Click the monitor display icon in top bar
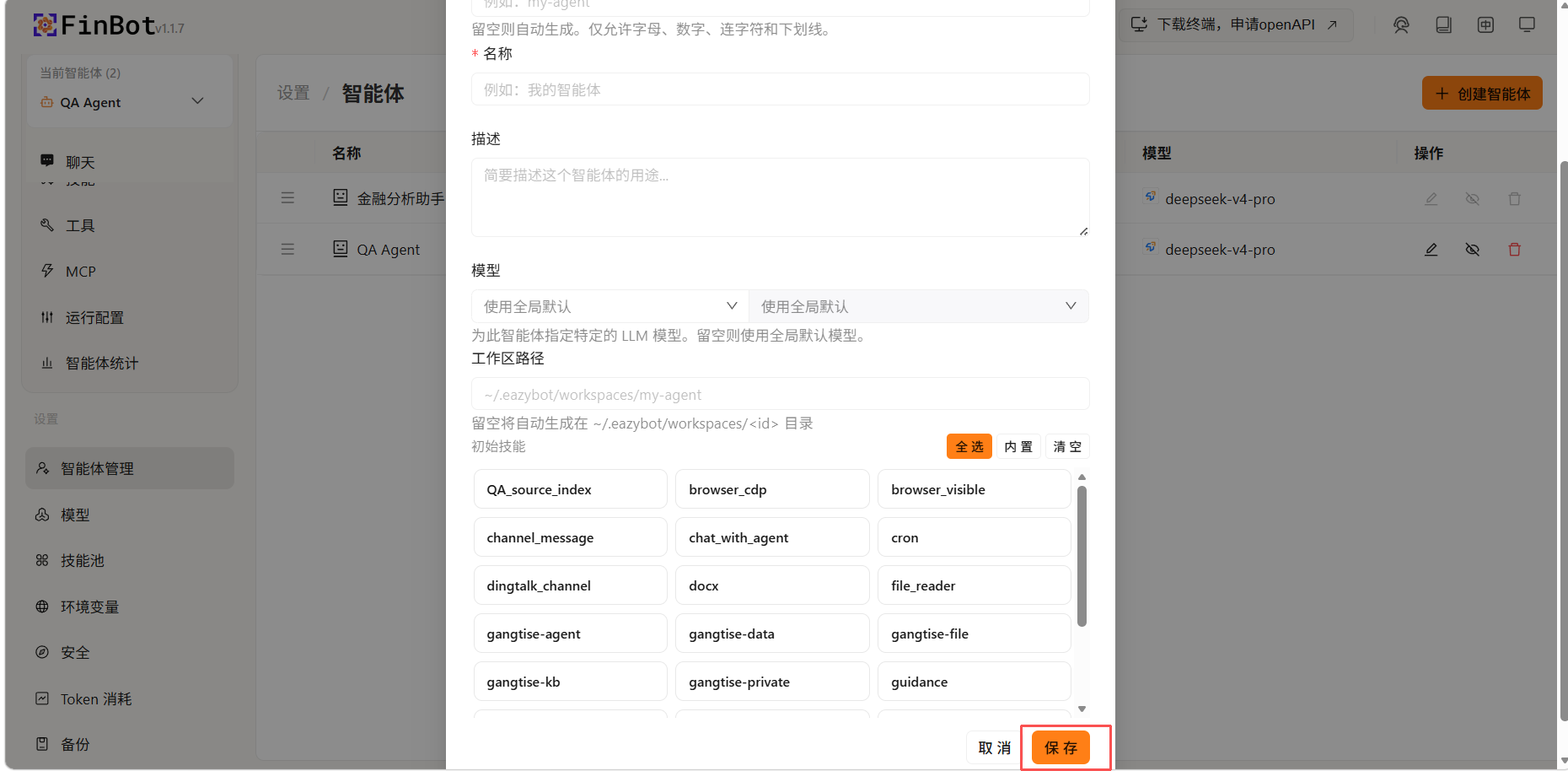 click(1527, 24)
